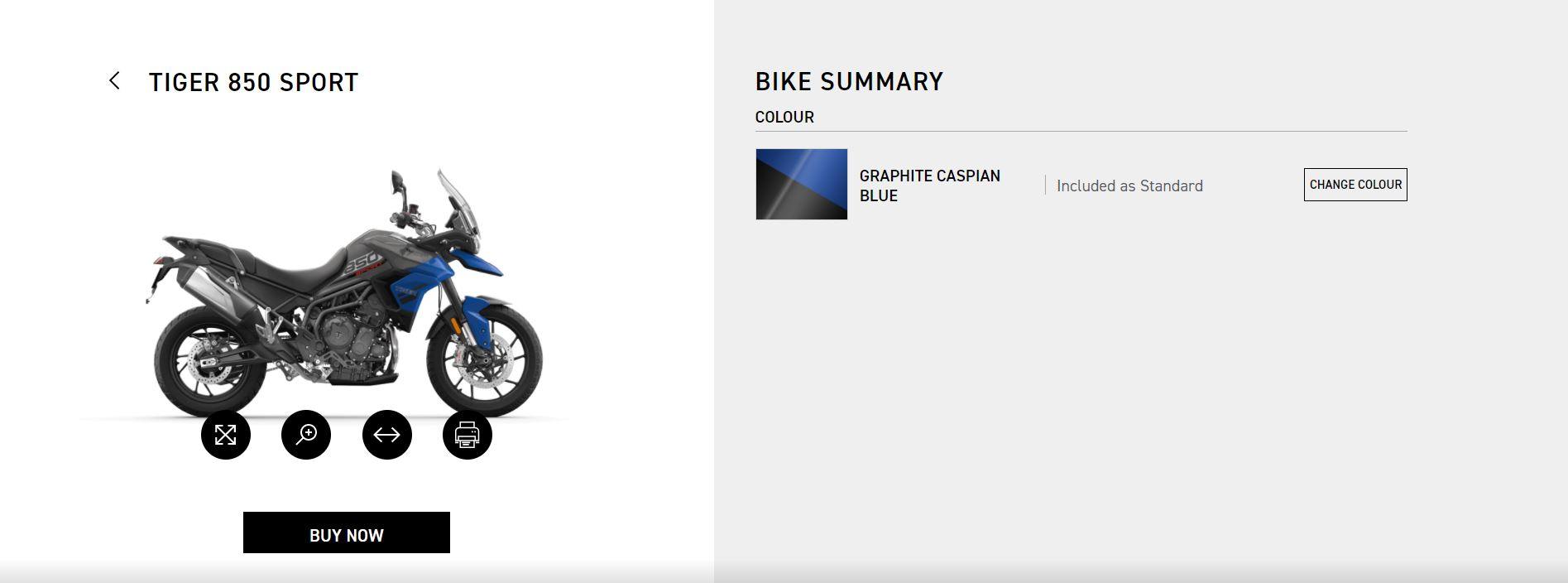The image size is (1568, 583).
Task: Print the bike summary with the printer icon
Action: click(x=468, y=435)
